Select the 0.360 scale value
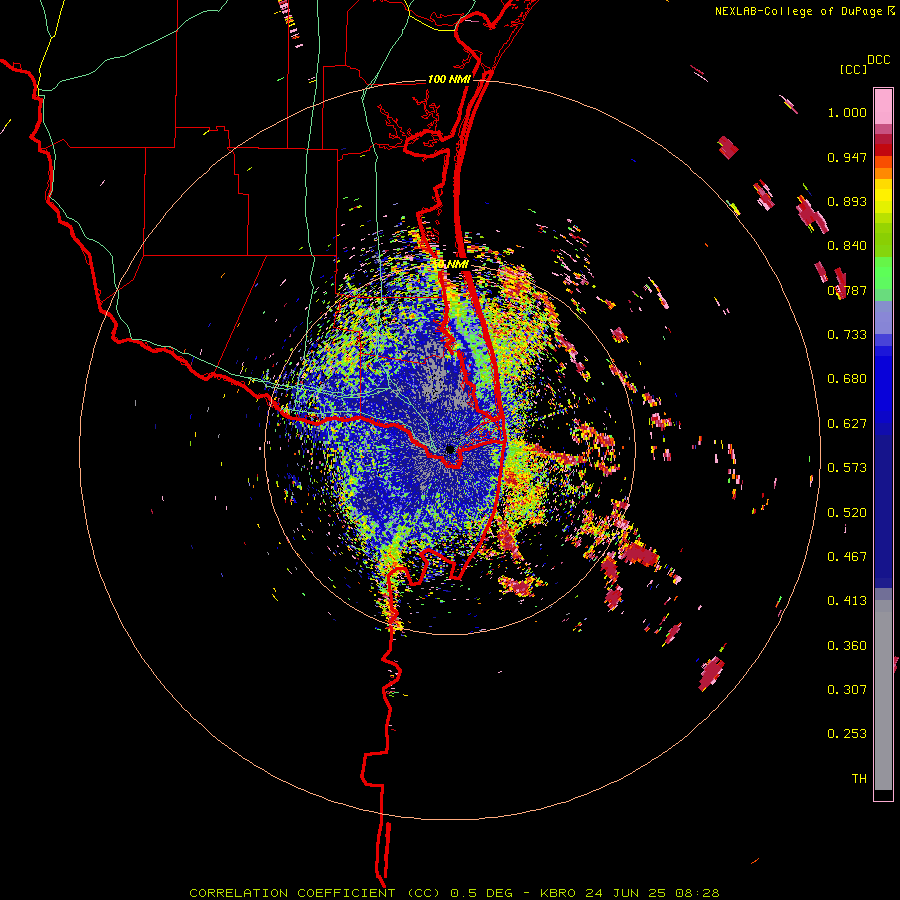The height and width of the screenshot is (900, 900). click(847, 646)
